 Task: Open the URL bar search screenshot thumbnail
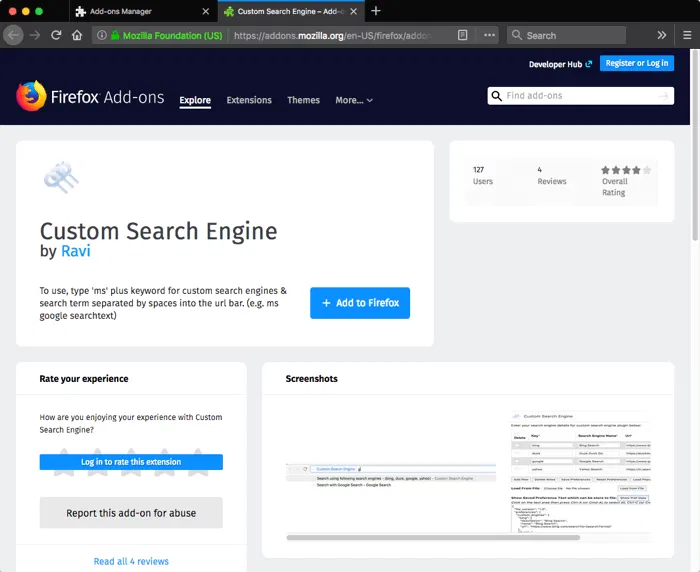[x=391, y=476]
